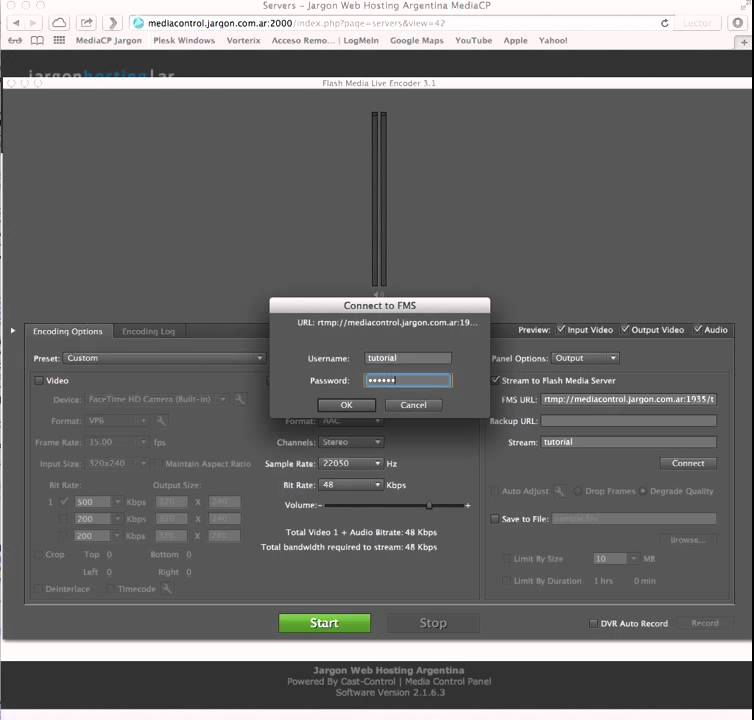The height and width of the screenshot is (720, 754).
Task: Click OK in Connect to FMS dialog
Action: click(x=346, y=405)
